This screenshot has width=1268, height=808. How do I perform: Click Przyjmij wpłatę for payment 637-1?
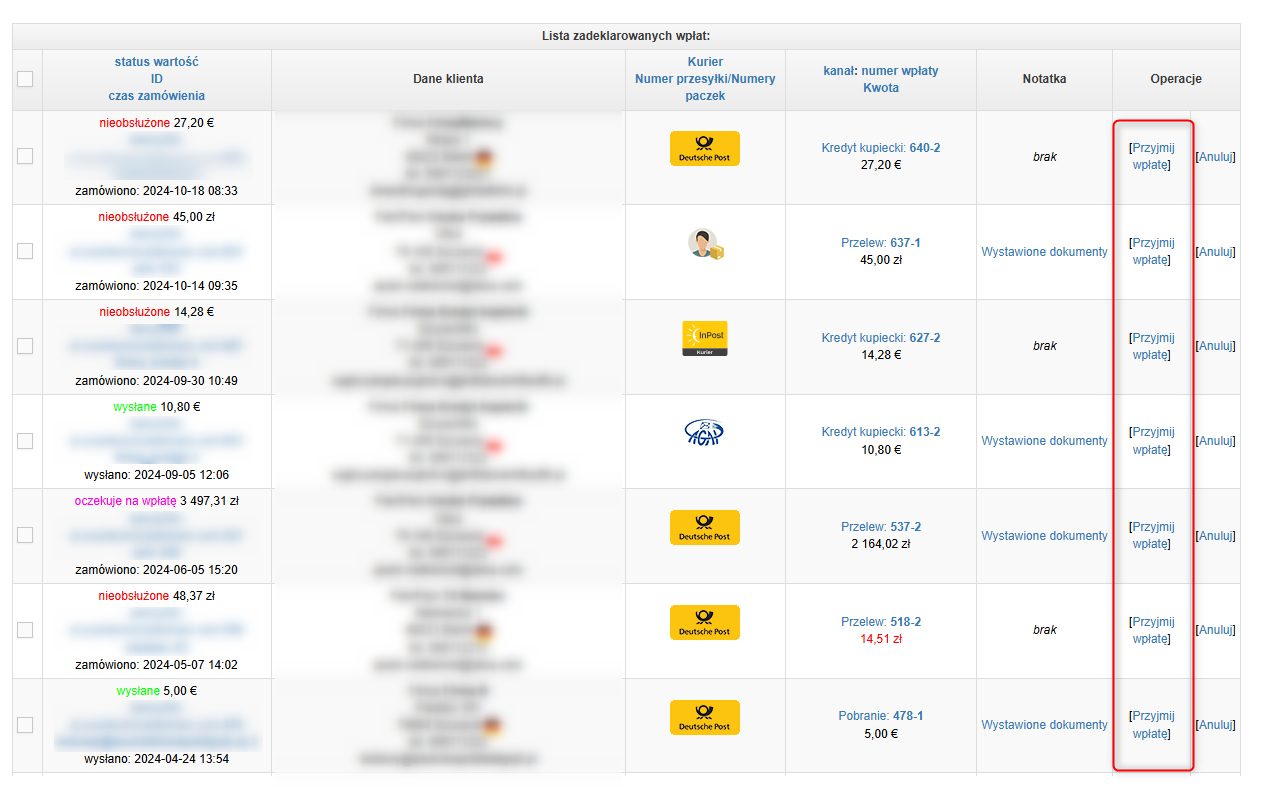coord(1152,251)
